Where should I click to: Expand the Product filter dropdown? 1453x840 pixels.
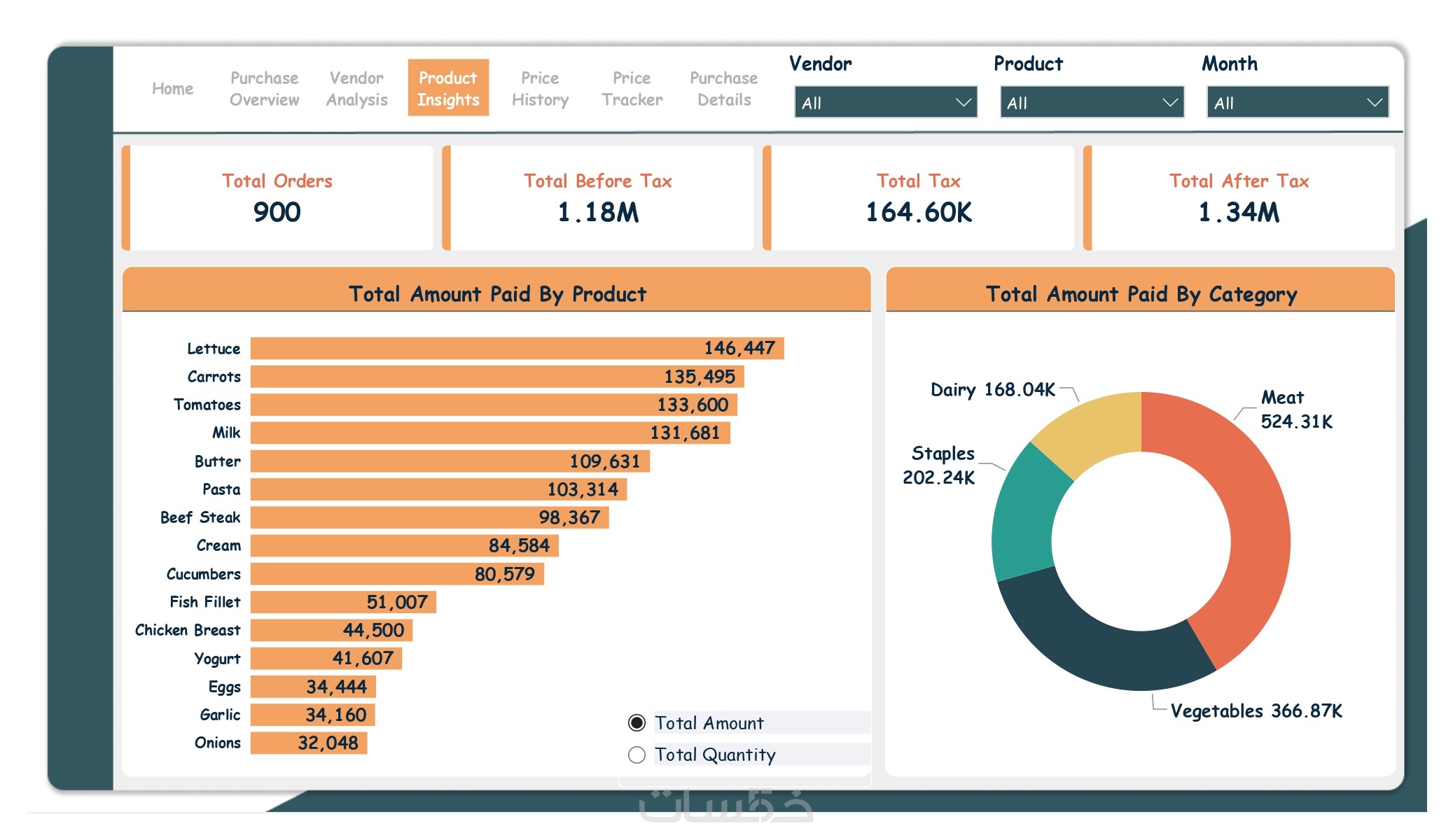point(1091,102)
